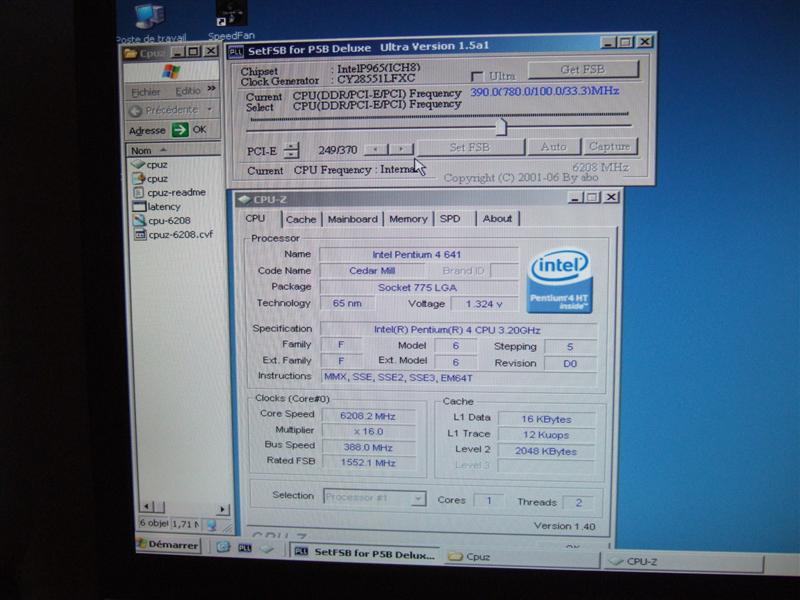This screenshot has width=800, height=600.
Task: Switch to the Mainboard tab
Action: [x=353, y=219]
